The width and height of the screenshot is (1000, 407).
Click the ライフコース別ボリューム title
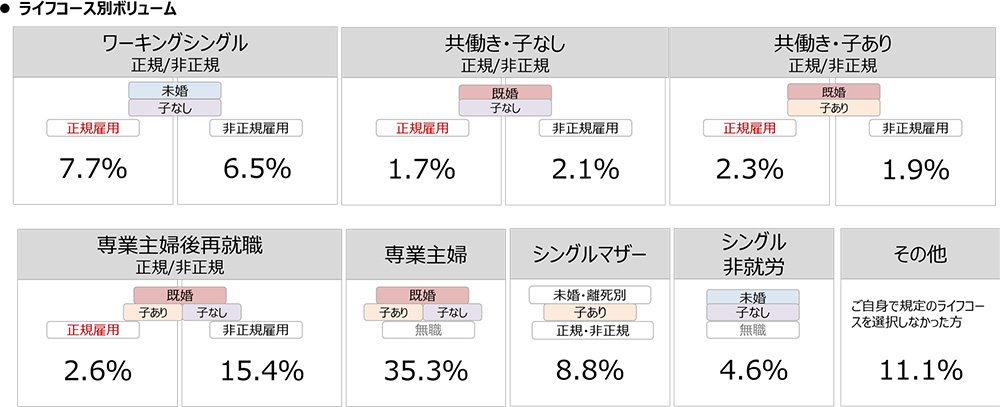(98, 10)
